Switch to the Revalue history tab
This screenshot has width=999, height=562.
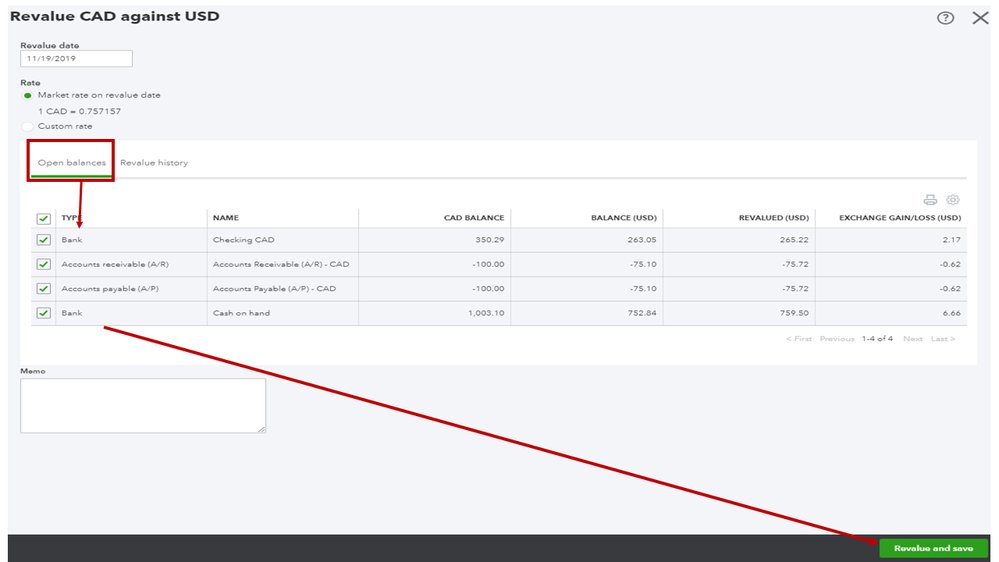(154, 162)
